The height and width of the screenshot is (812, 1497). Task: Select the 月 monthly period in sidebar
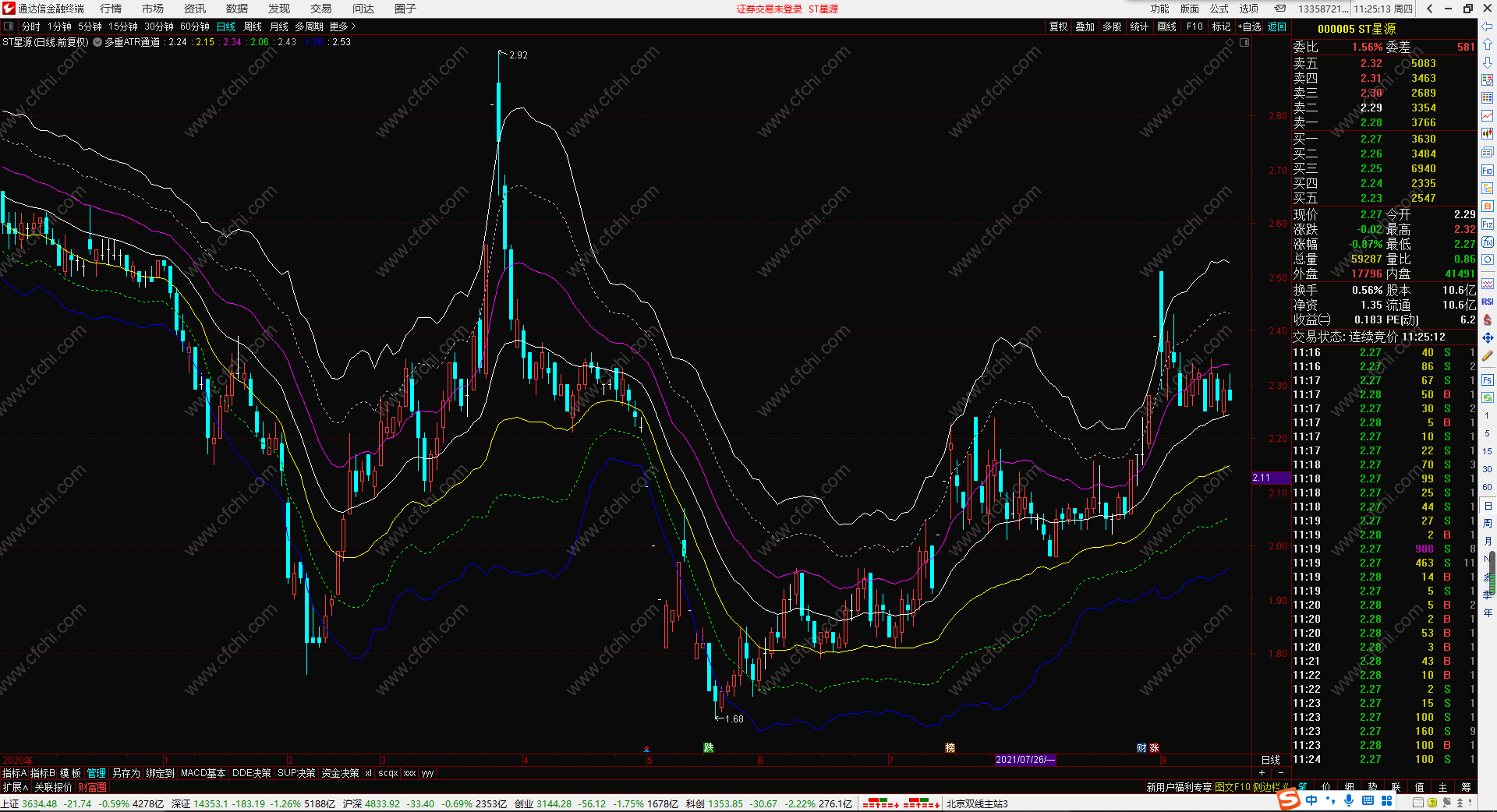point(1488,541)
